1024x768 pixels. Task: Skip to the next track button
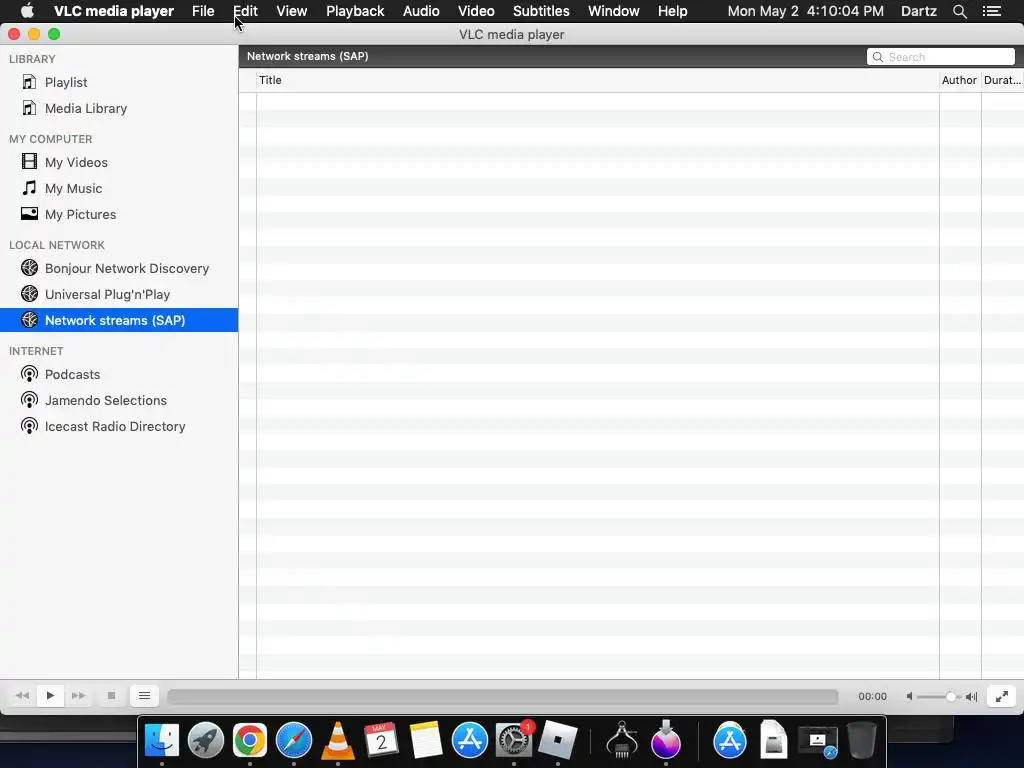(78, 696)
